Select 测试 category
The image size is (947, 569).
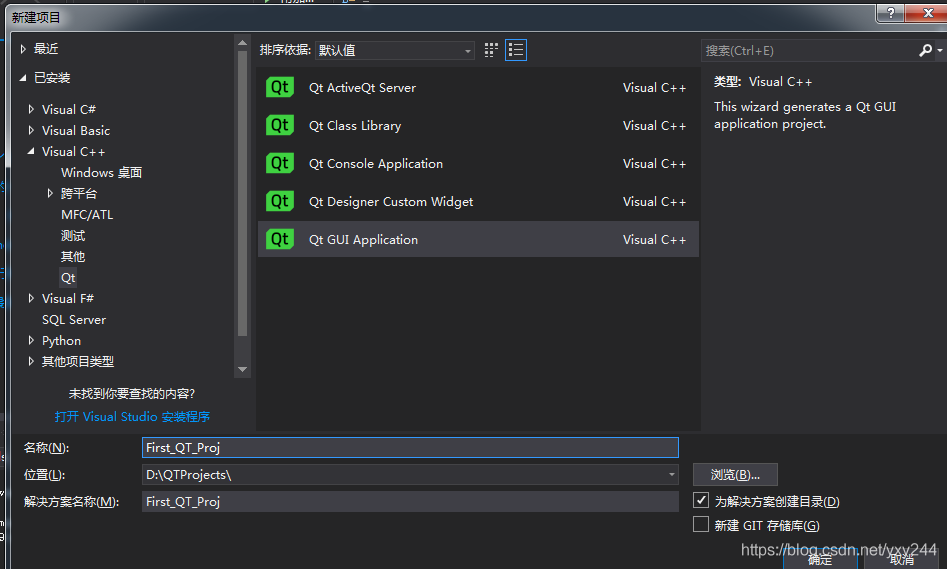73,236
